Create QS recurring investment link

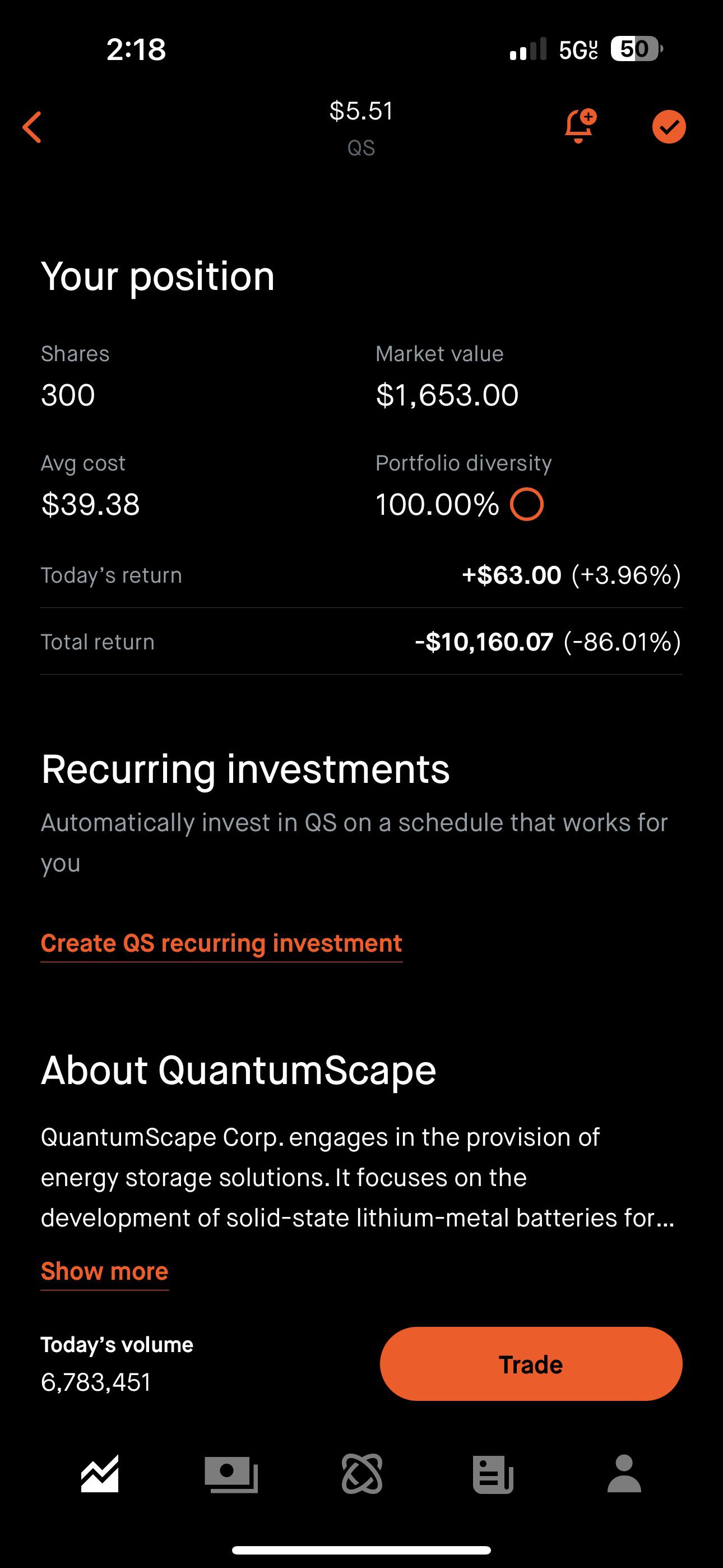tap(221, 943)
